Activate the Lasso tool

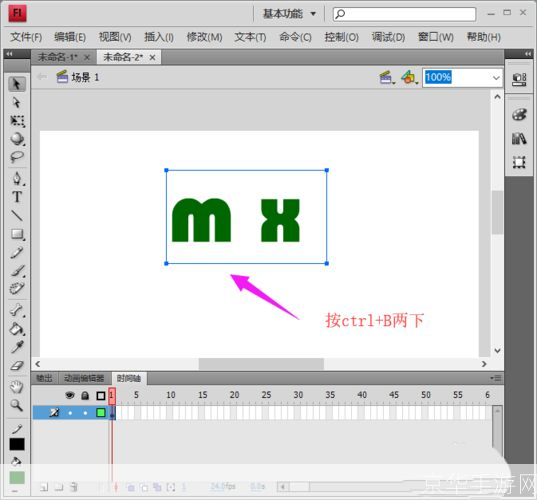coord(16,157)
